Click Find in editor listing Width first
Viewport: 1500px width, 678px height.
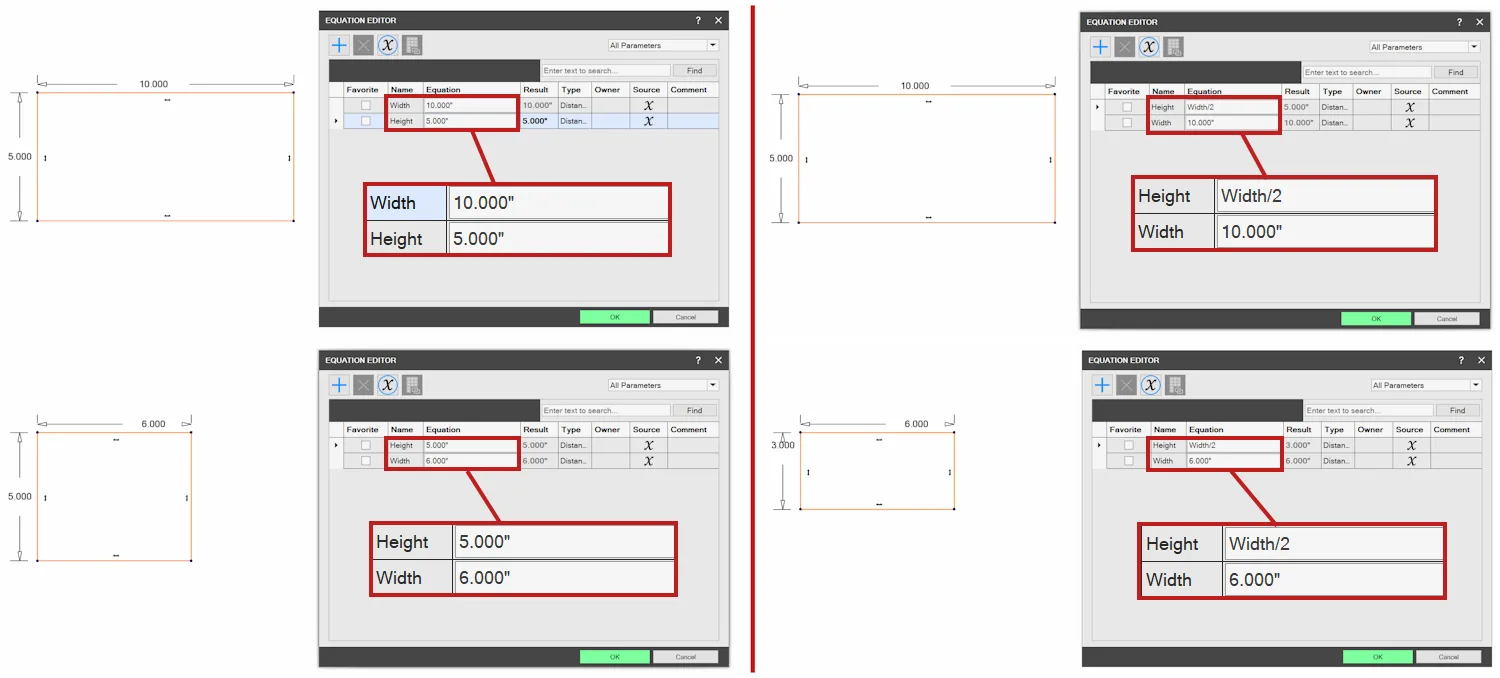(695, 71)
